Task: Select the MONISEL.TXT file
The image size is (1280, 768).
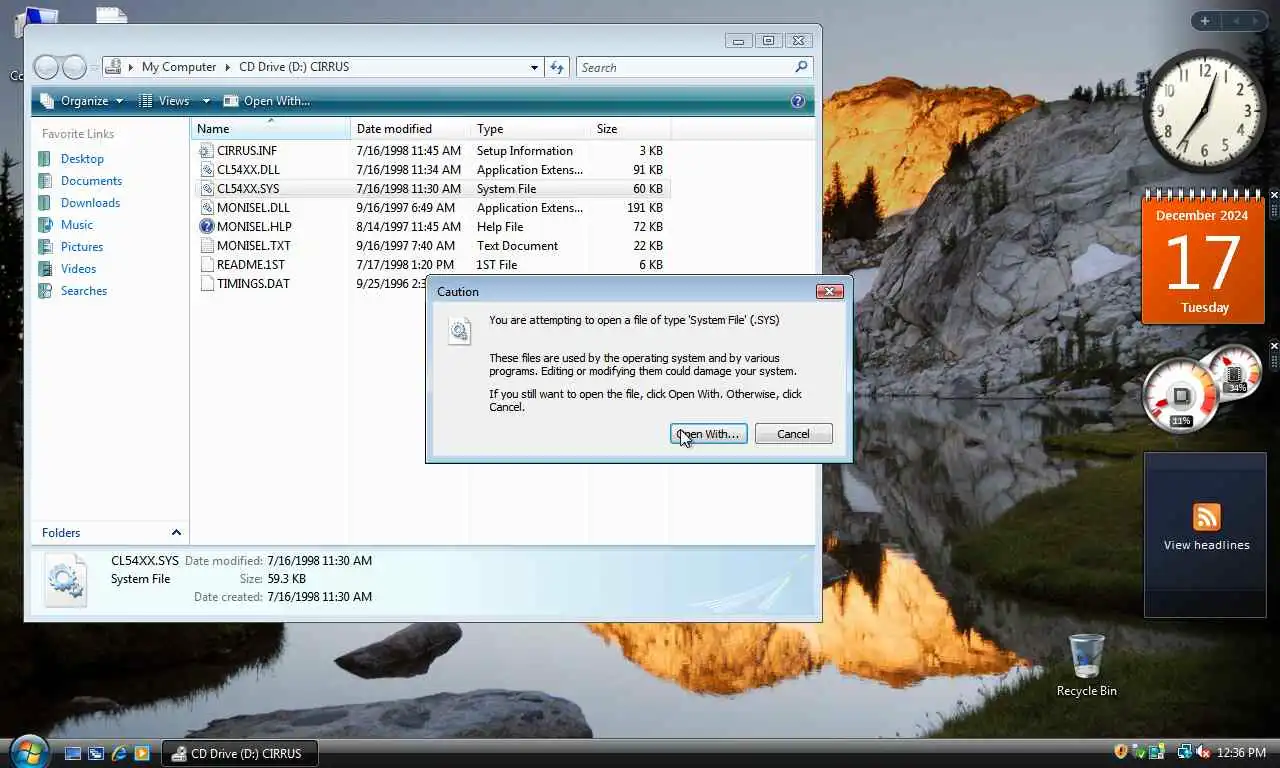Action: pos(254,246)
